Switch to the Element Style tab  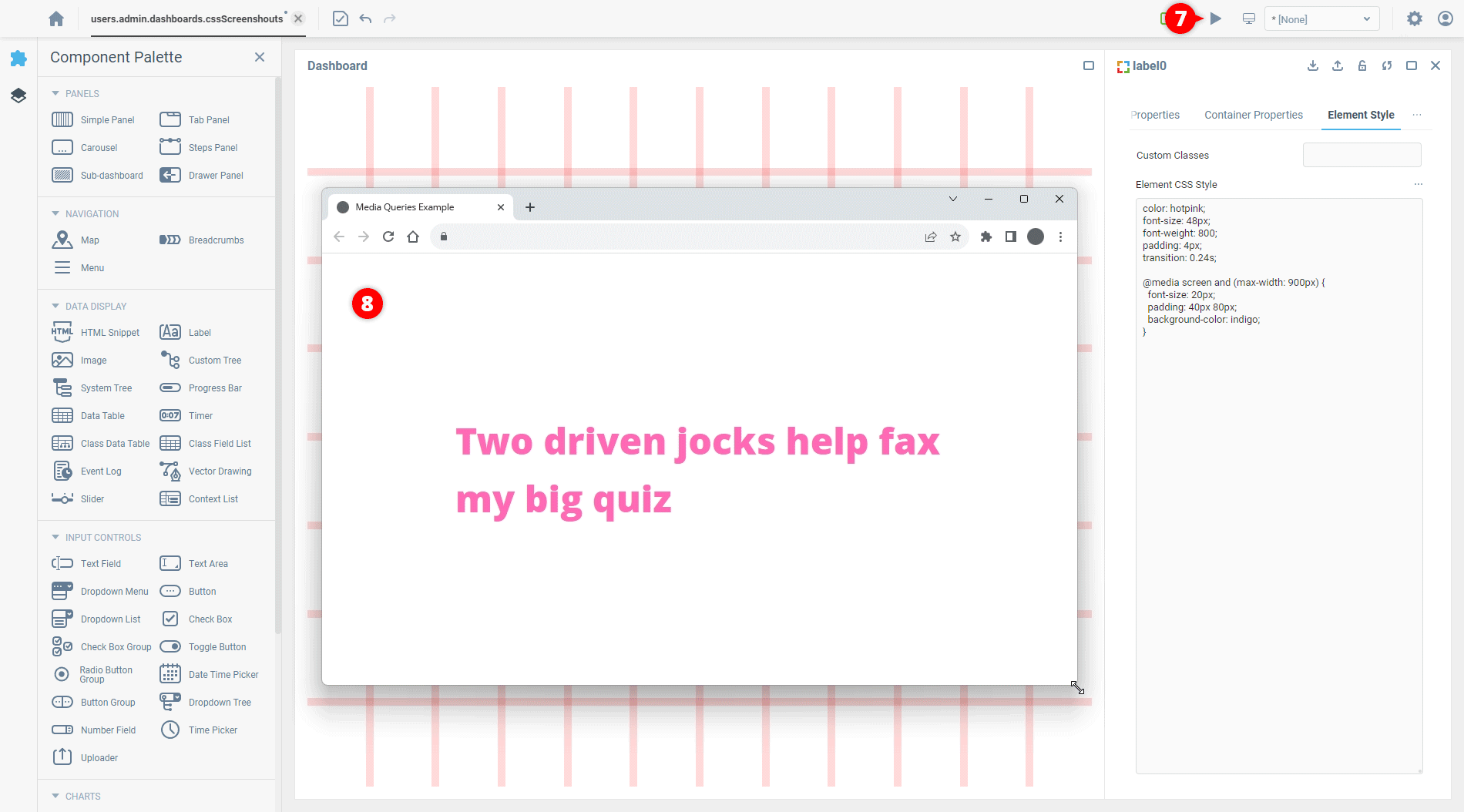pos(1360,115)
